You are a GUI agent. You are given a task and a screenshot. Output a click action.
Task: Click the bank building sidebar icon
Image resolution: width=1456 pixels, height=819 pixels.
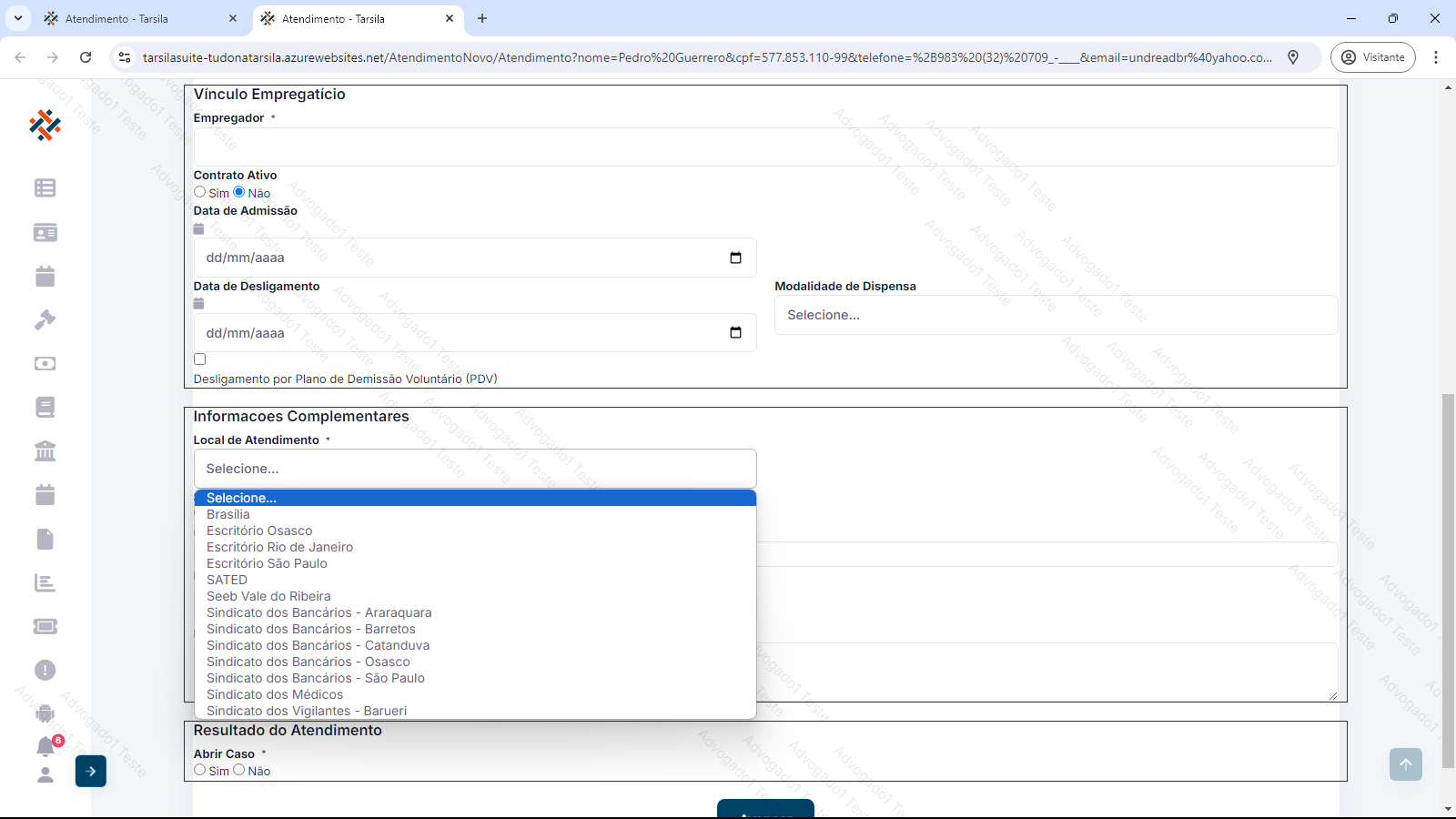[45, 450]
